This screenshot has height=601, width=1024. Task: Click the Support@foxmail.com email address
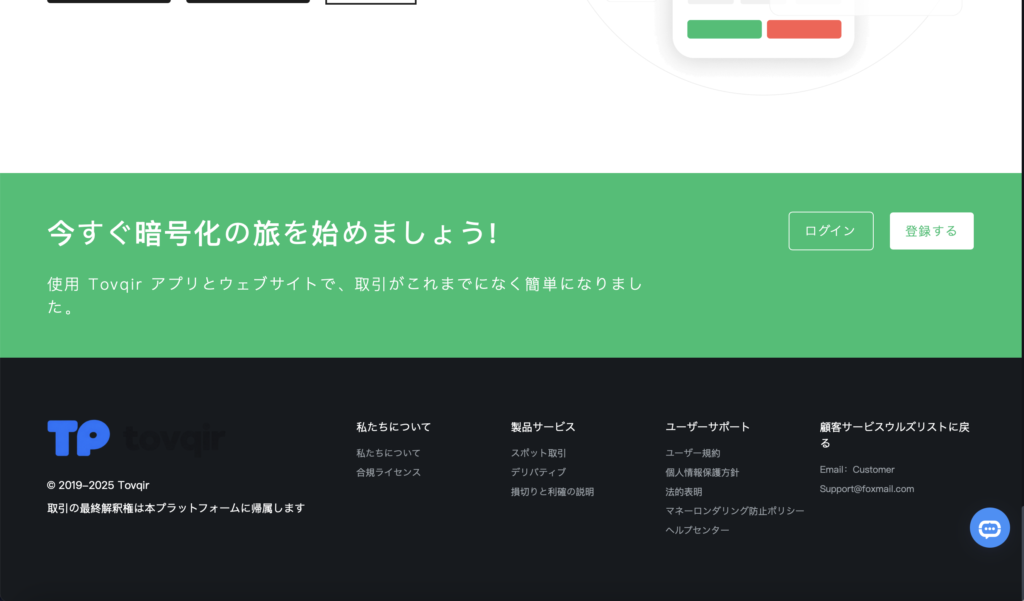point(867,489)
